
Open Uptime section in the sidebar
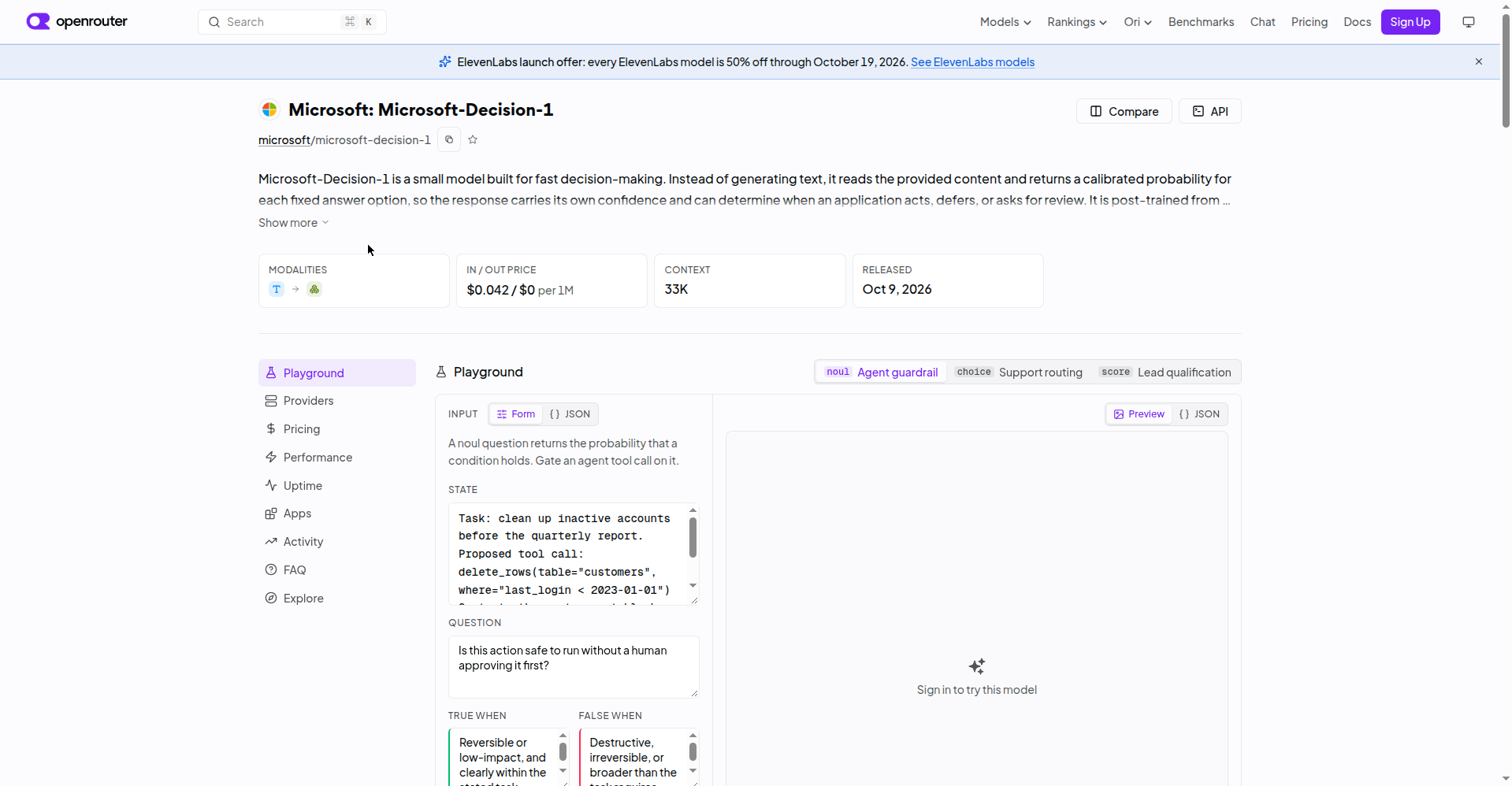(337, 486)
